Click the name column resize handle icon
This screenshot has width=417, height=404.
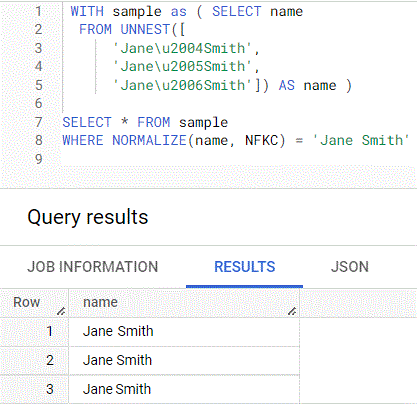pyautogui.click(x=292, y=311)
